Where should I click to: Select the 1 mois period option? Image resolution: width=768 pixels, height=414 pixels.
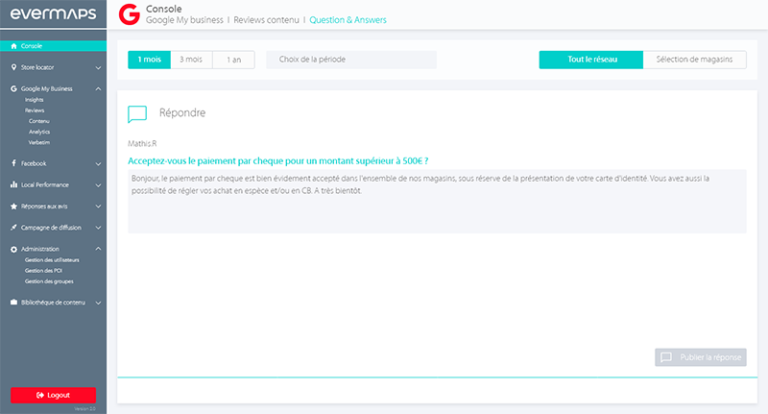click(149, 60)
